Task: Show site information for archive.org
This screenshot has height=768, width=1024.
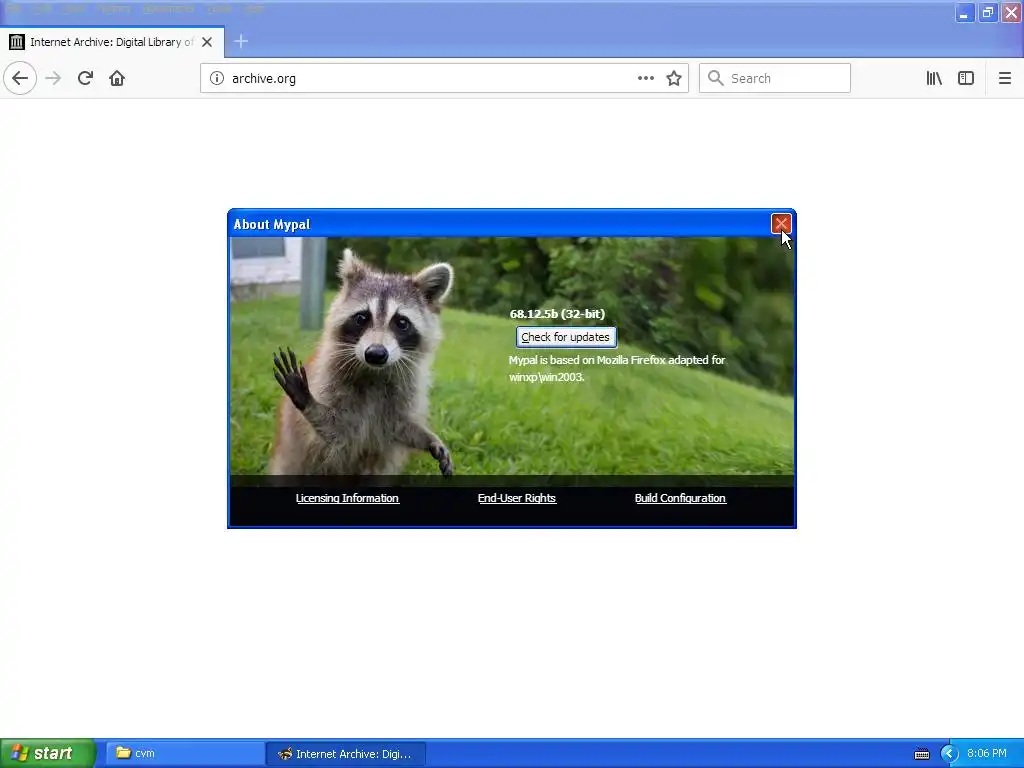Action: click(x=217, y=78)
